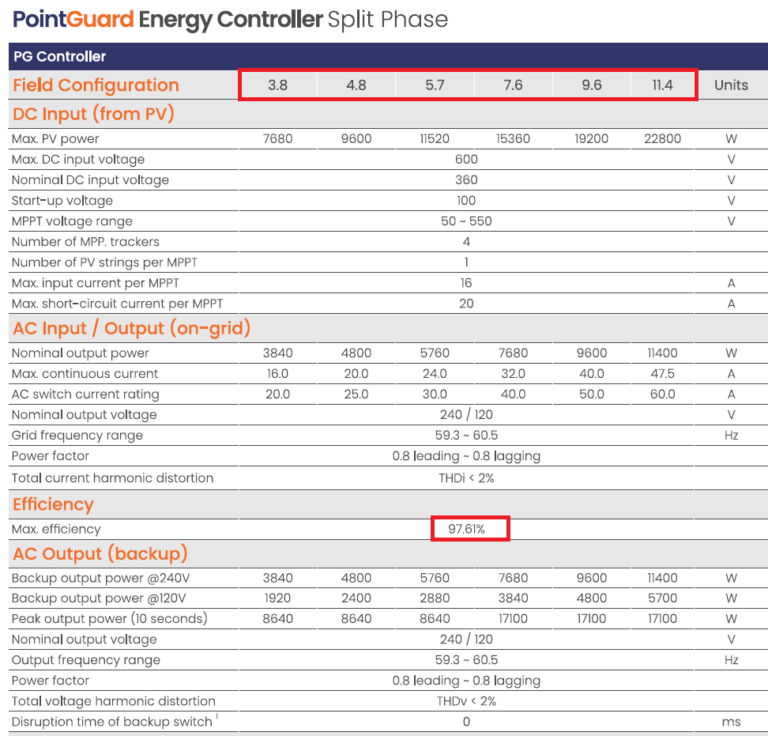Click the "THDv < 2%" value
Screen dimensions: 768x736
(x=466, y=701)
